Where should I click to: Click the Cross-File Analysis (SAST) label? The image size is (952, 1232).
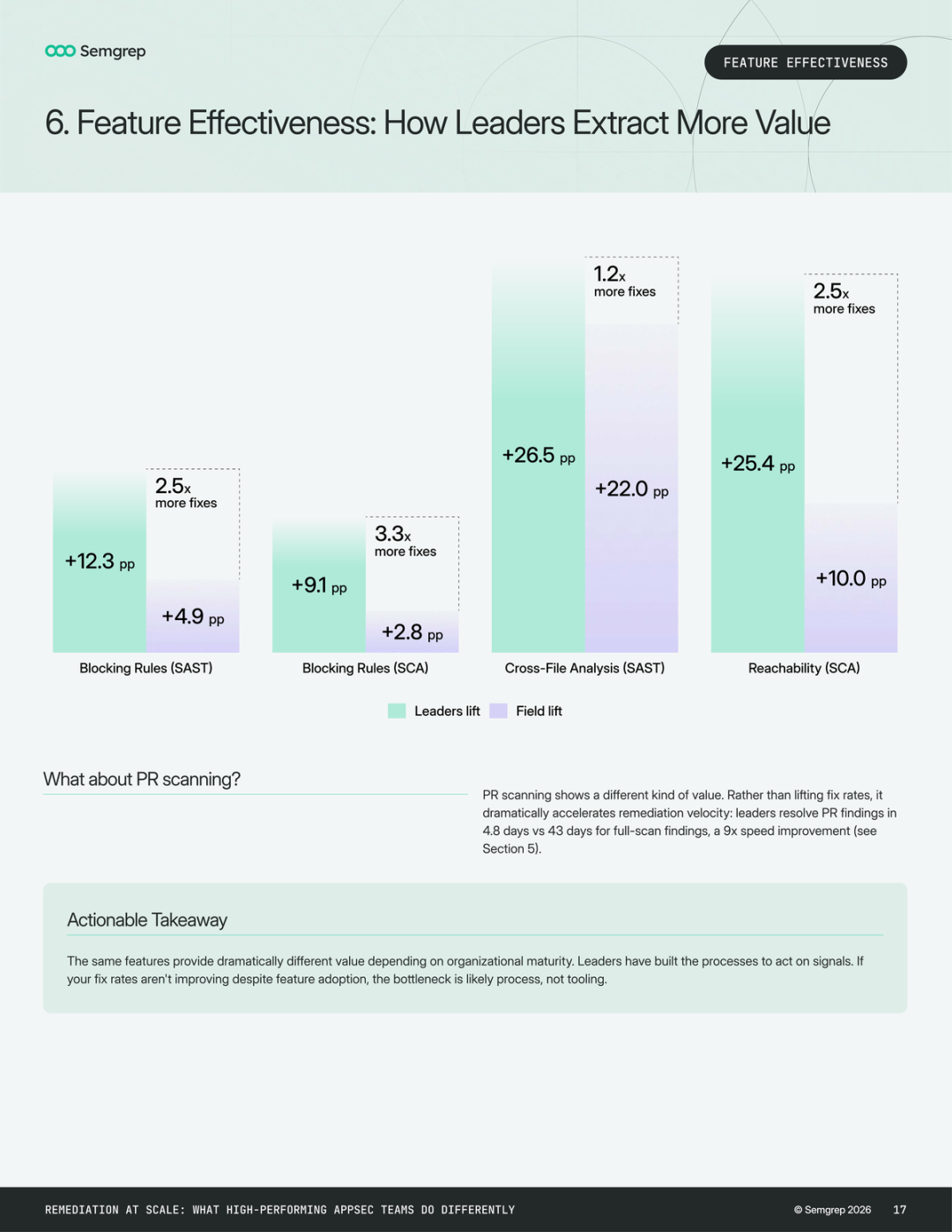(584, 668)
